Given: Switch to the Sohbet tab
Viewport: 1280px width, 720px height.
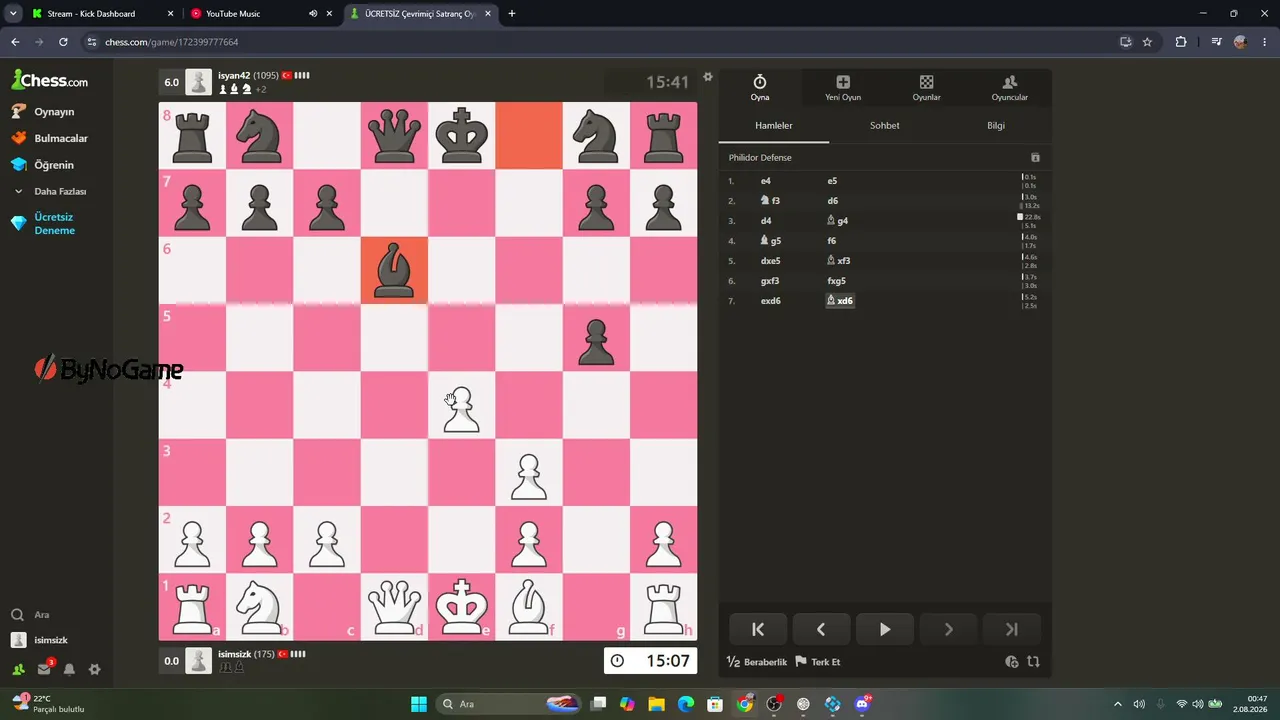Looking at the screenshot, I should click(885, 126).
